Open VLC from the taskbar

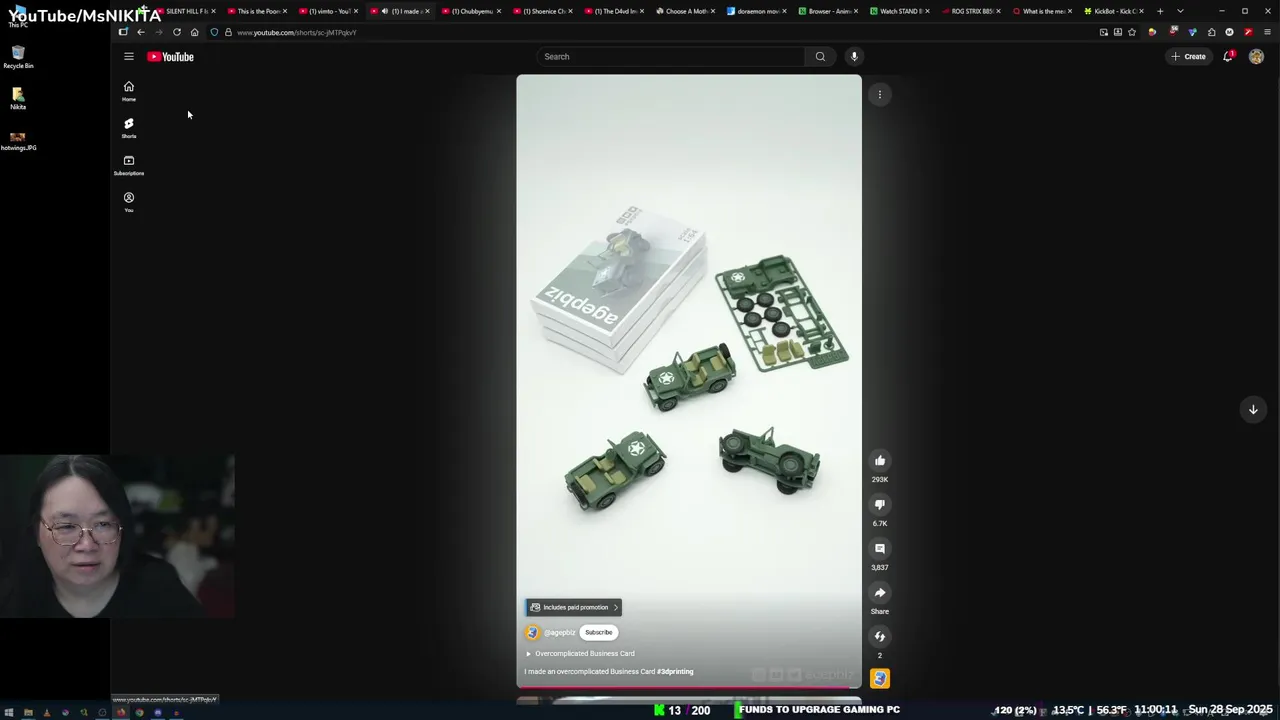click(x=47, y=712)
